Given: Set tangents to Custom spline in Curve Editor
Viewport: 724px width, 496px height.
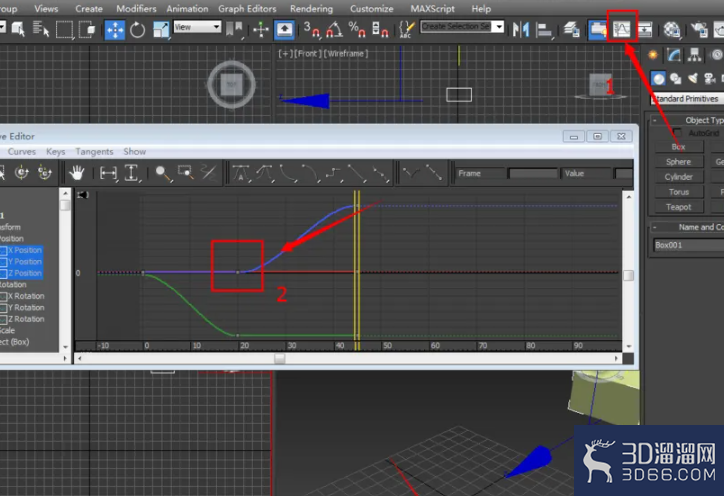Looking at the screenshot, I should (x=264, y=173).
